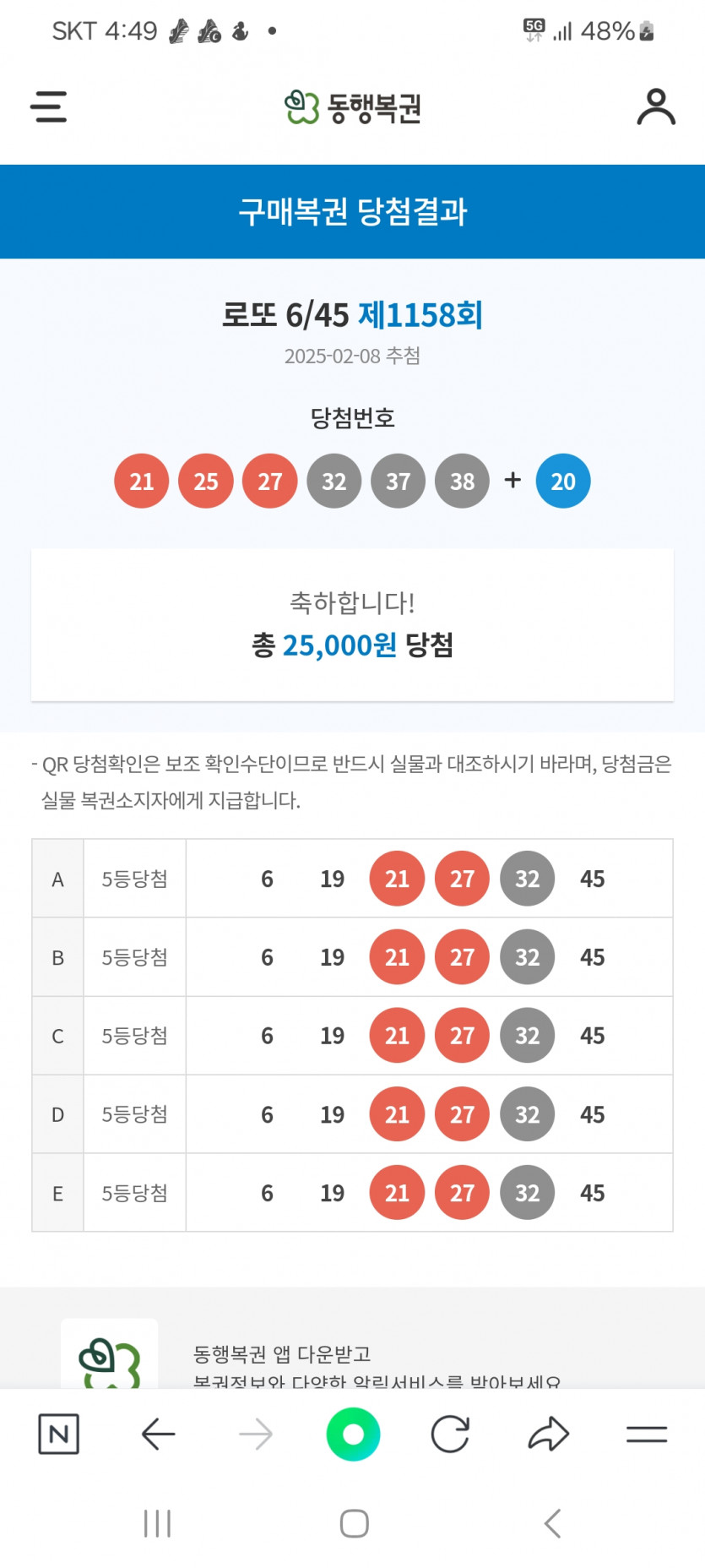Reload the page with refresh icon
This screenshot has height=1568, width=705.
(450, 1434)
